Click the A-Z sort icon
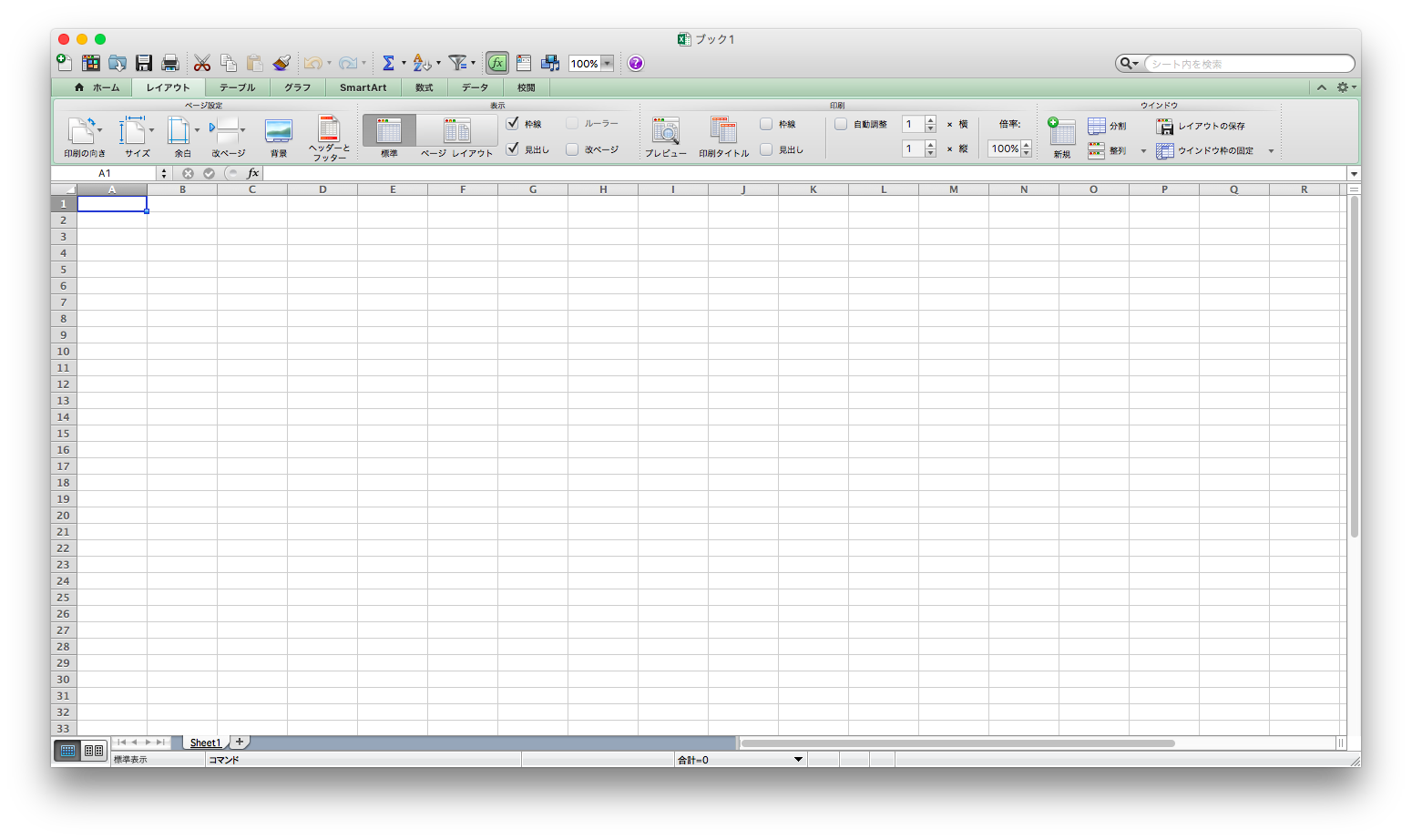1412x840 pixels. pos(421,63)
